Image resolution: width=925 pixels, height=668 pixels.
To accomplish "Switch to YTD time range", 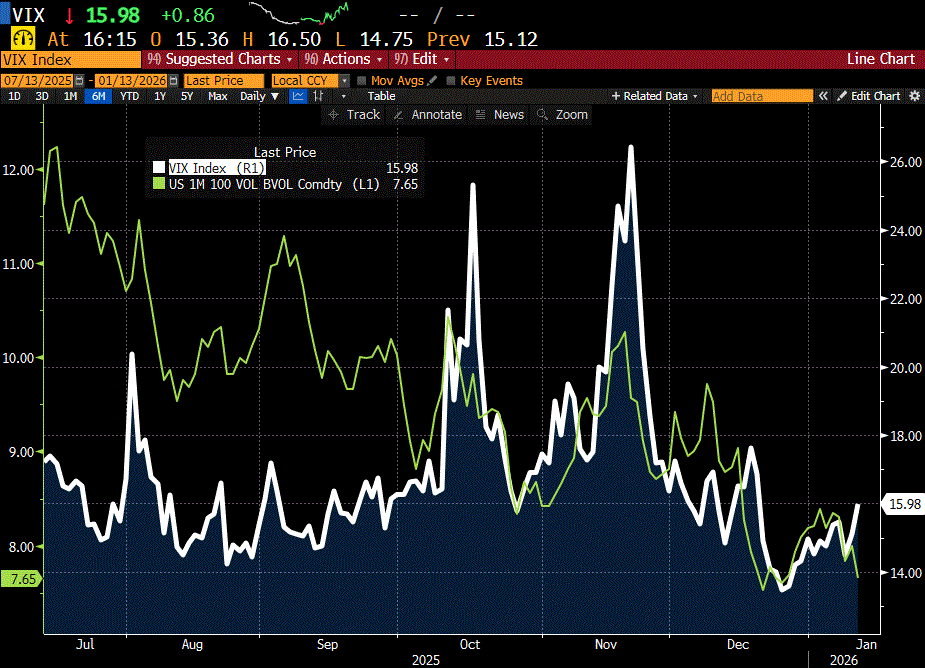I will tap(129, 96).
